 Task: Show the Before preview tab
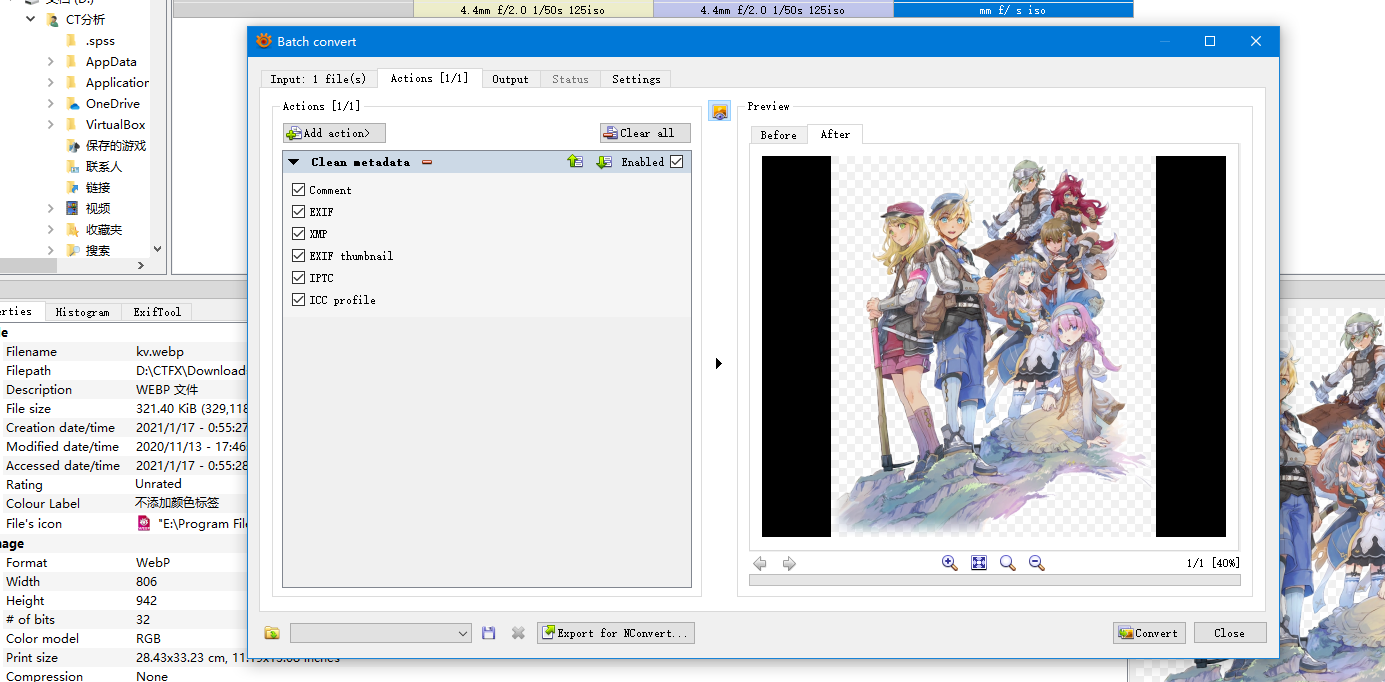(778, 135)
